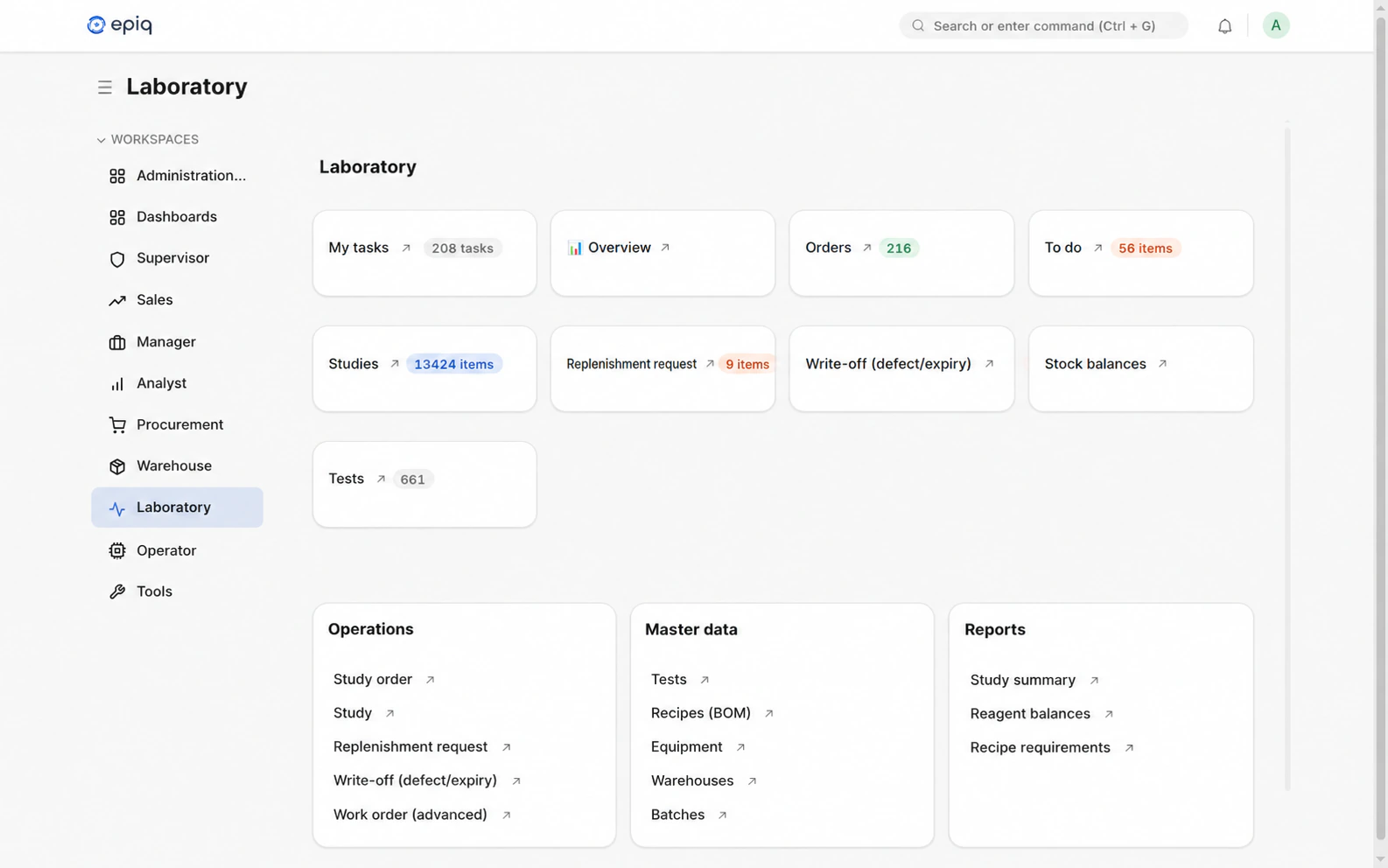
Task: Open the Studies shortcut
Action: 424,368
